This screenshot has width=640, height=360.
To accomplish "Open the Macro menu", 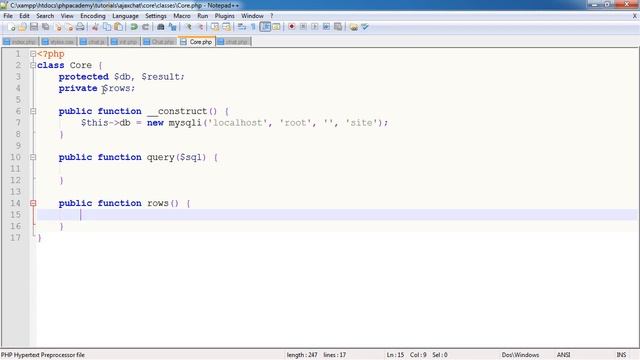I will 182,16.
